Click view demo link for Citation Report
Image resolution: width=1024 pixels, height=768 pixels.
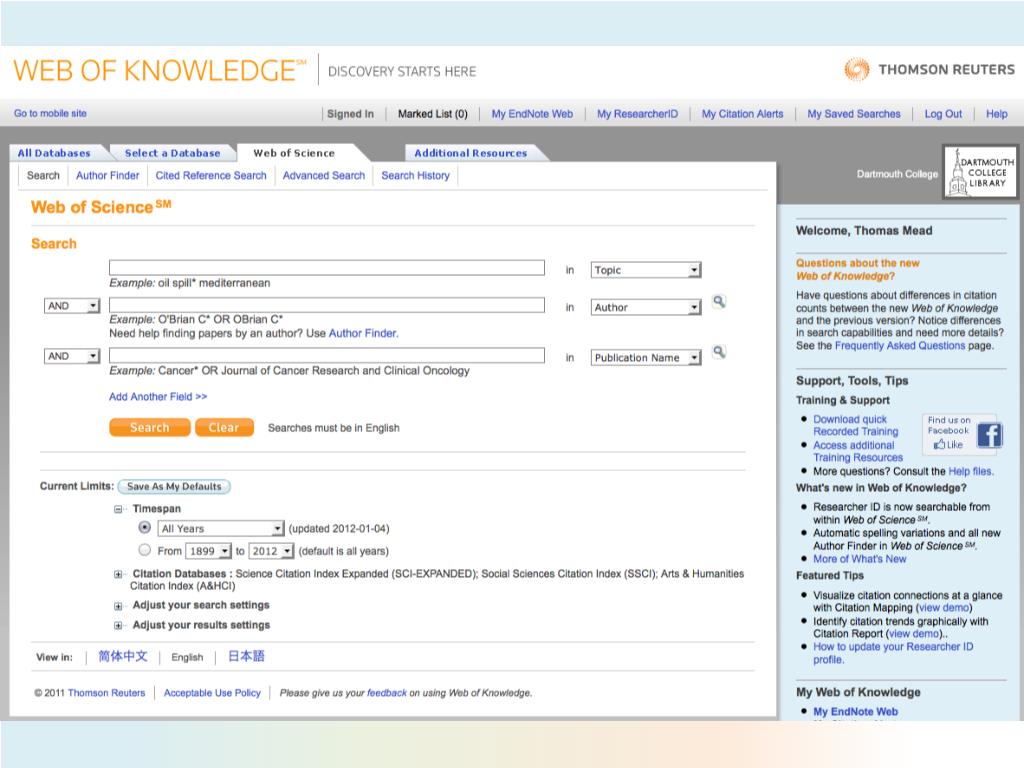point(914,633)
